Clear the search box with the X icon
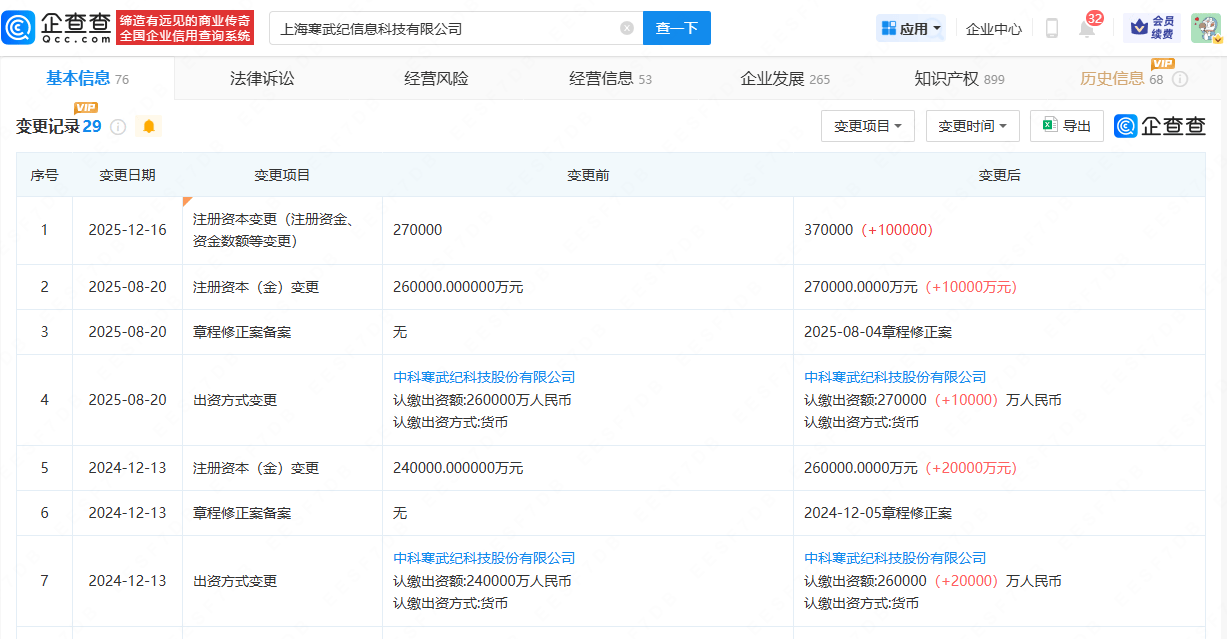The width and height of the screenshot is (1227, 639). [x=627, y=28]
